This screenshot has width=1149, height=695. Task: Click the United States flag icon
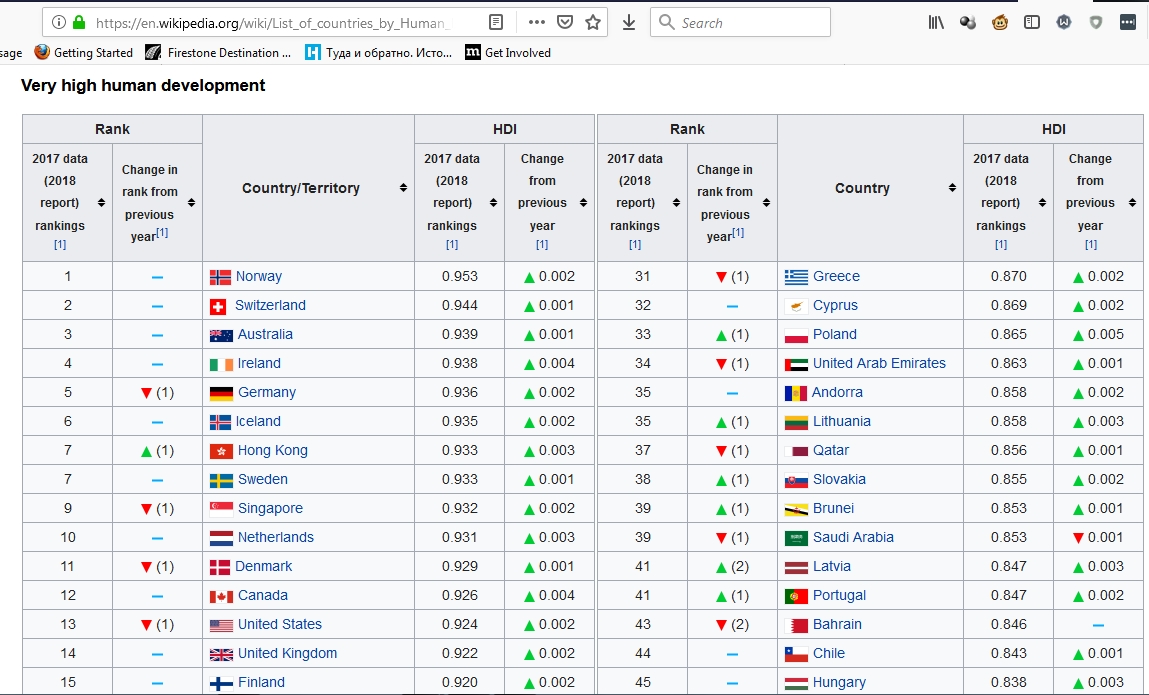[221, 625]
